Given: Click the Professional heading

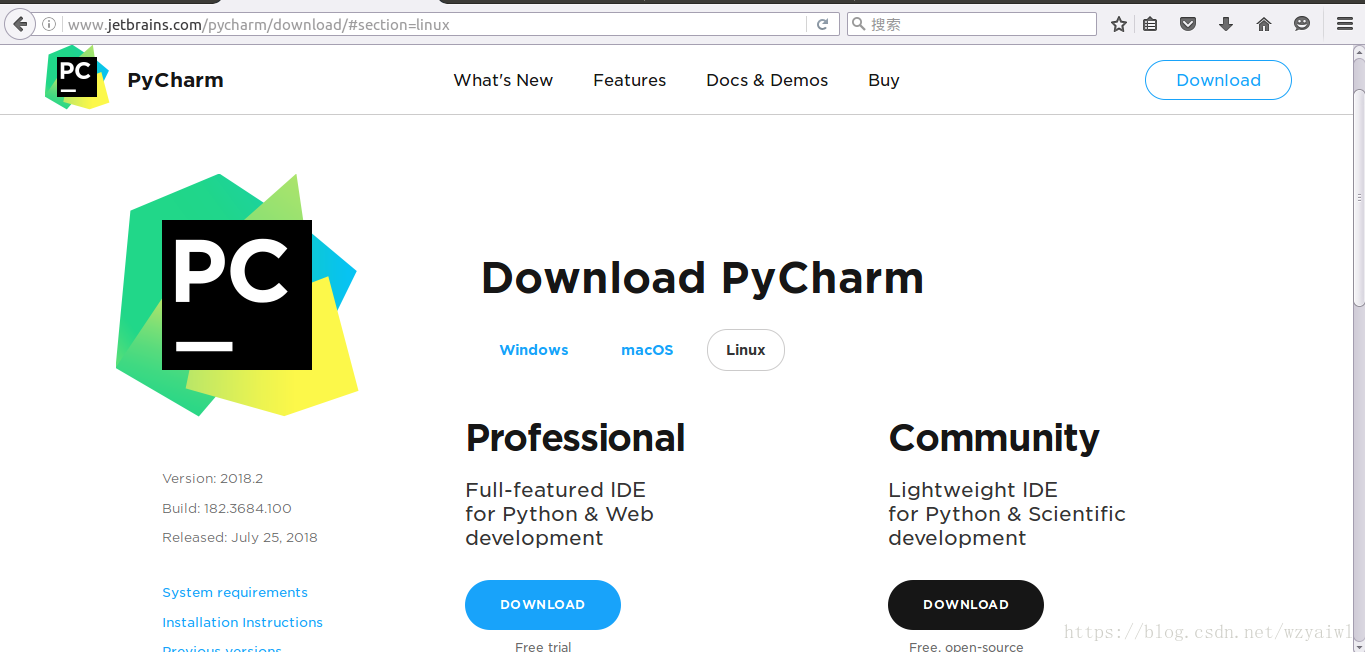Looking at the screenshot, I should point(576,438).
